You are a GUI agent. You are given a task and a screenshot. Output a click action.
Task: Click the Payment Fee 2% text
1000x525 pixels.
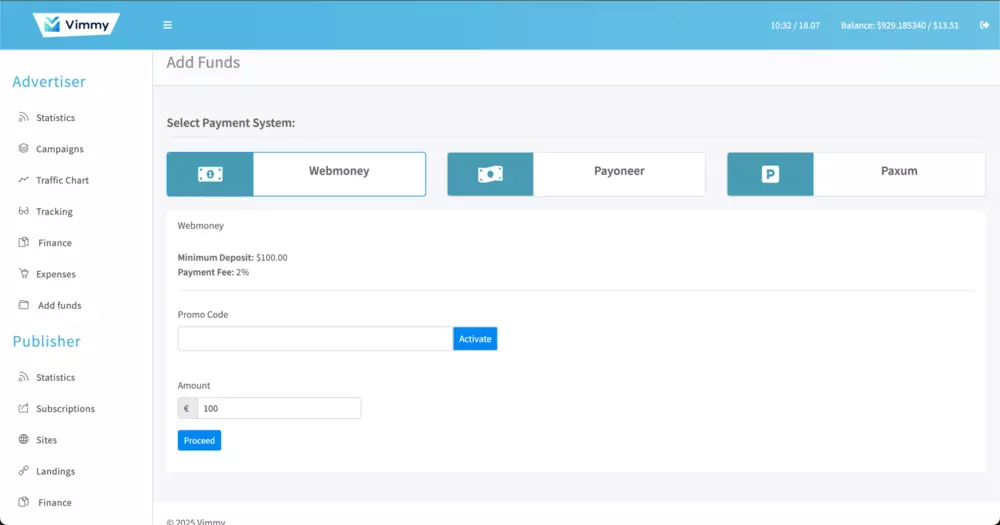click(x=213, y=272)
